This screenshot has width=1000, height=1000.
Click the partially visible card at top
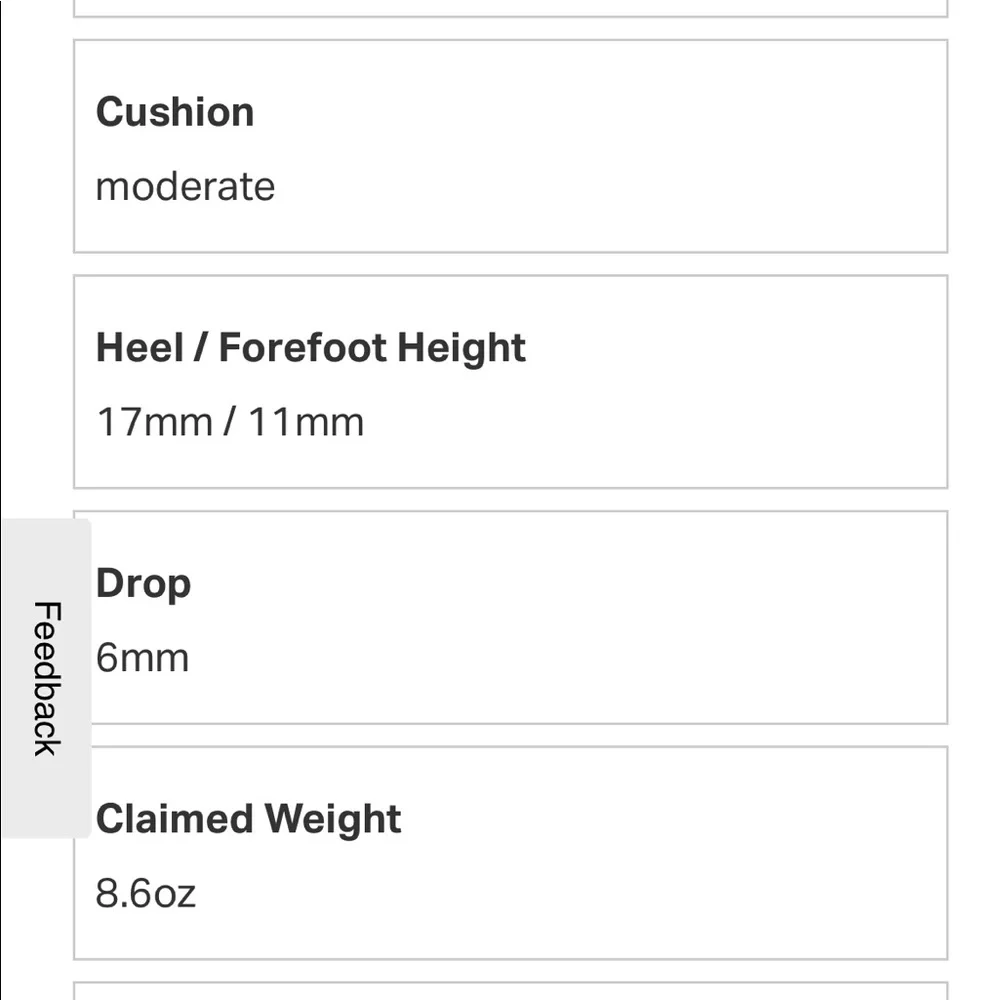(x=510, y=8)
